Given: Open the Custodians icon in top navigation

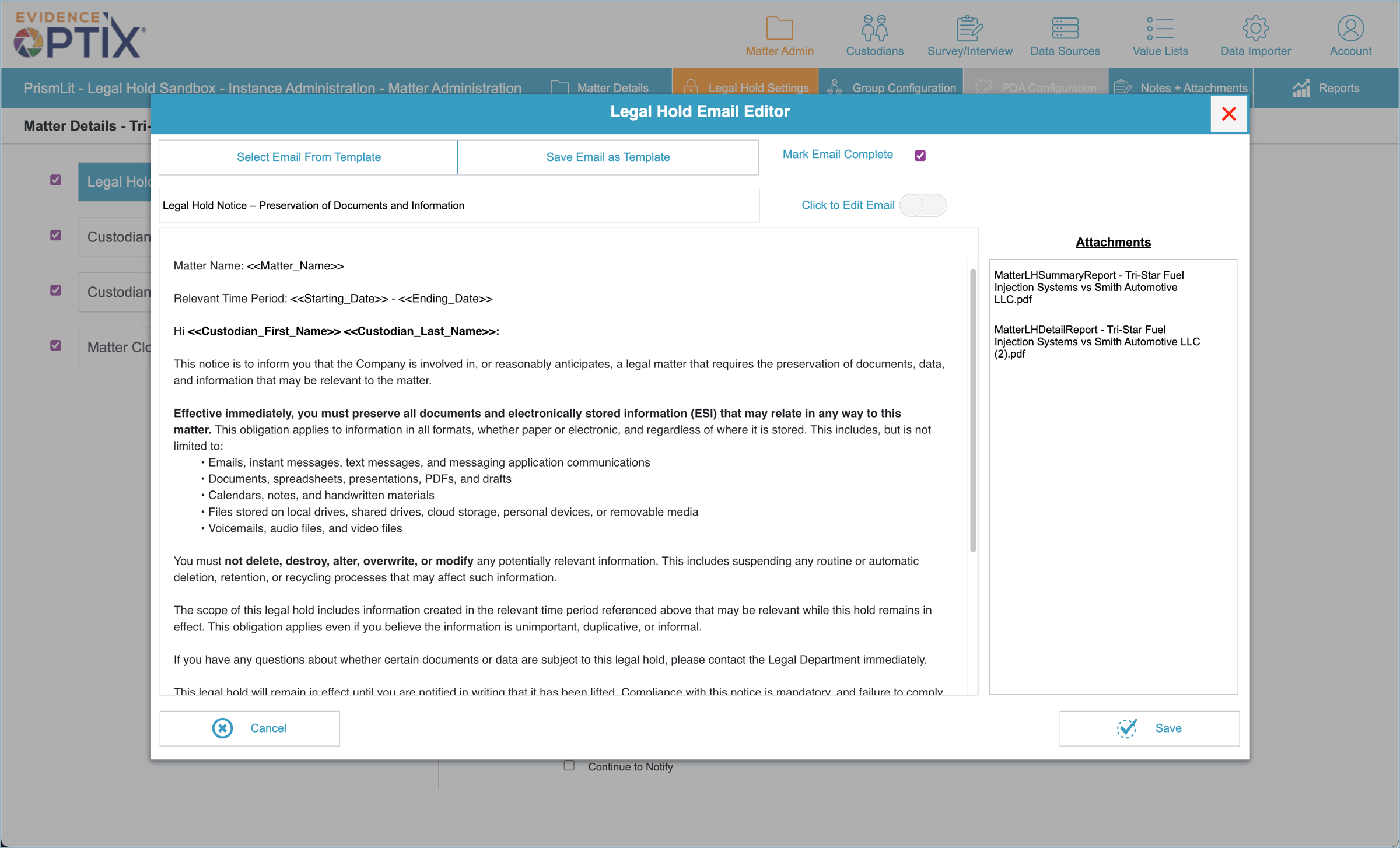Looking at the screenshot, I should click(x=874, y=28).
